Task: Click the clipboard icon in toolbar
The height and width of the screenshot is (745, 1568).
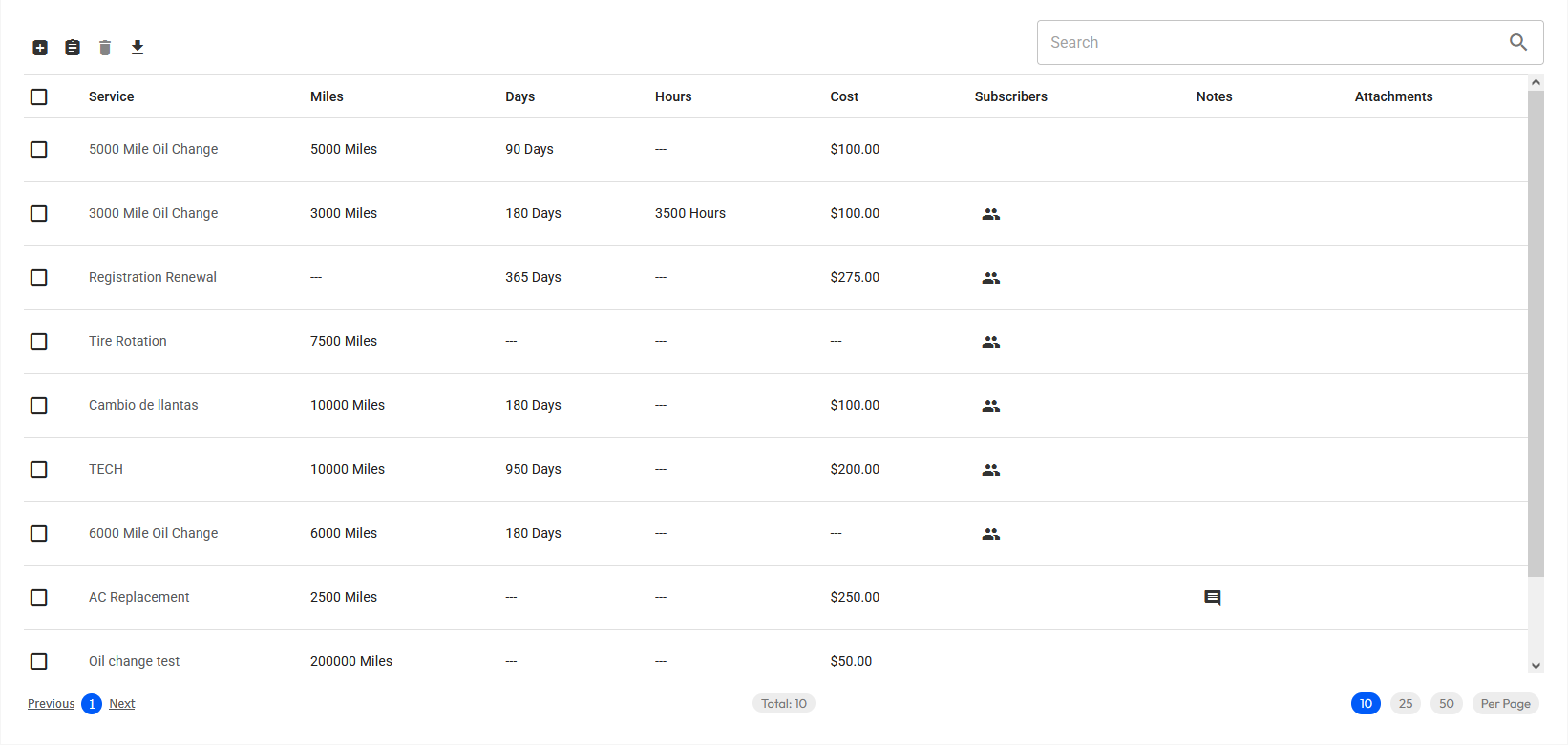Action: pos(73,48)
